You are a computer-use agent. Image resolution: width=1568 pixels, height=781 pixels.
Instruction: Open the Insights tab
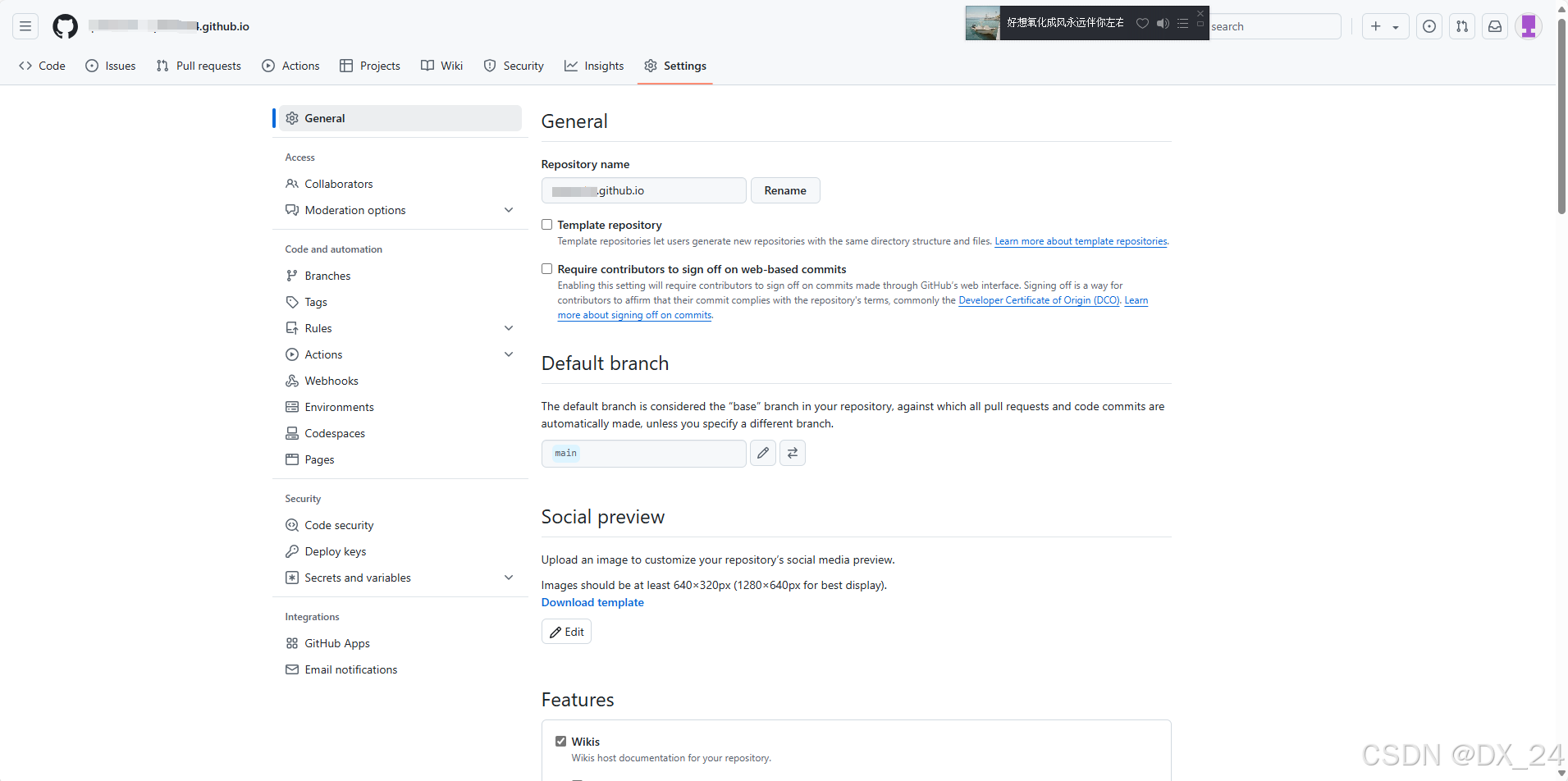594,66
